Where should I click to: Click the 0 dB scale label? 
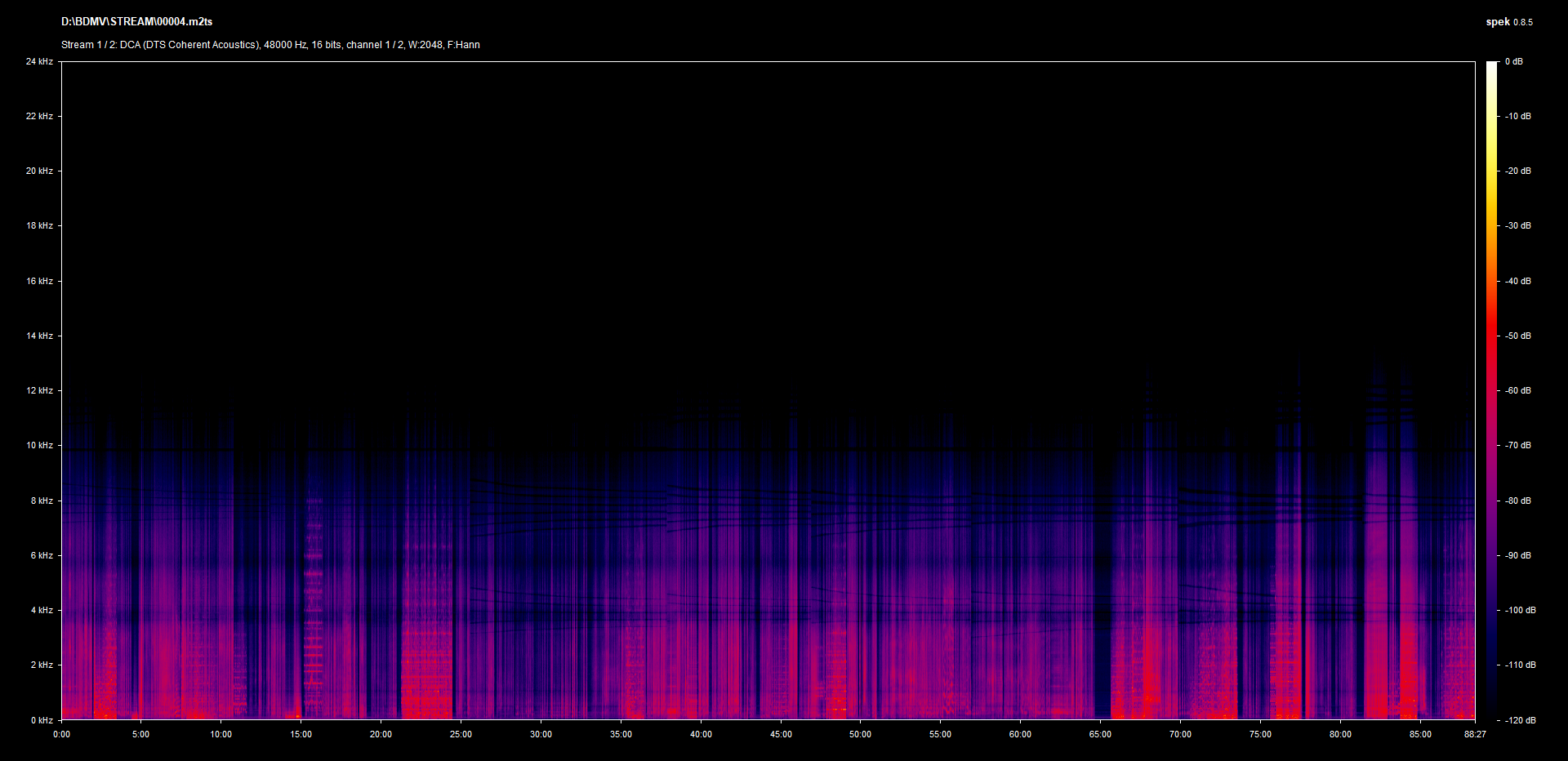[x=1514, y=61]
